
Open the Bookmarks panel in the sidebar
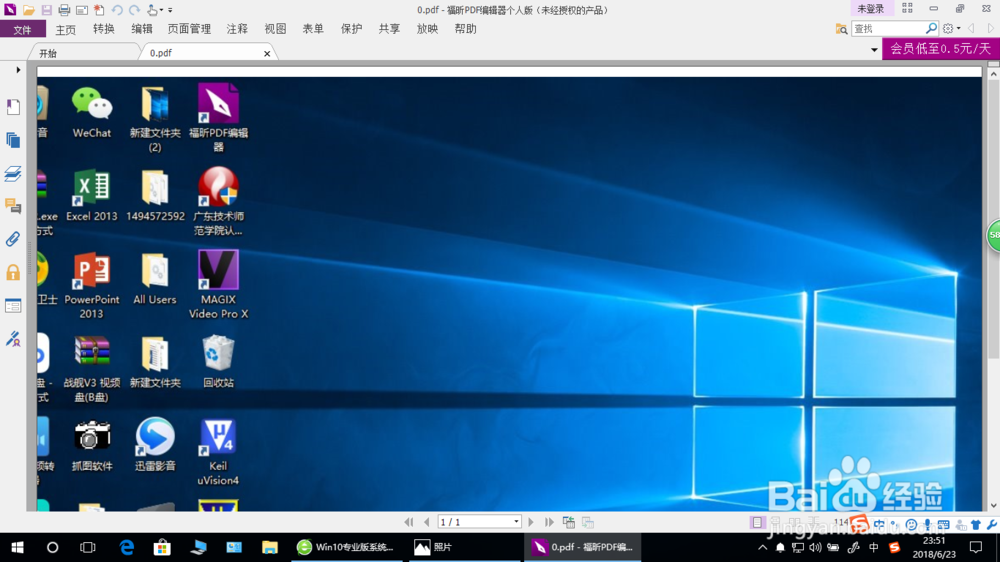tap(13, 107)
